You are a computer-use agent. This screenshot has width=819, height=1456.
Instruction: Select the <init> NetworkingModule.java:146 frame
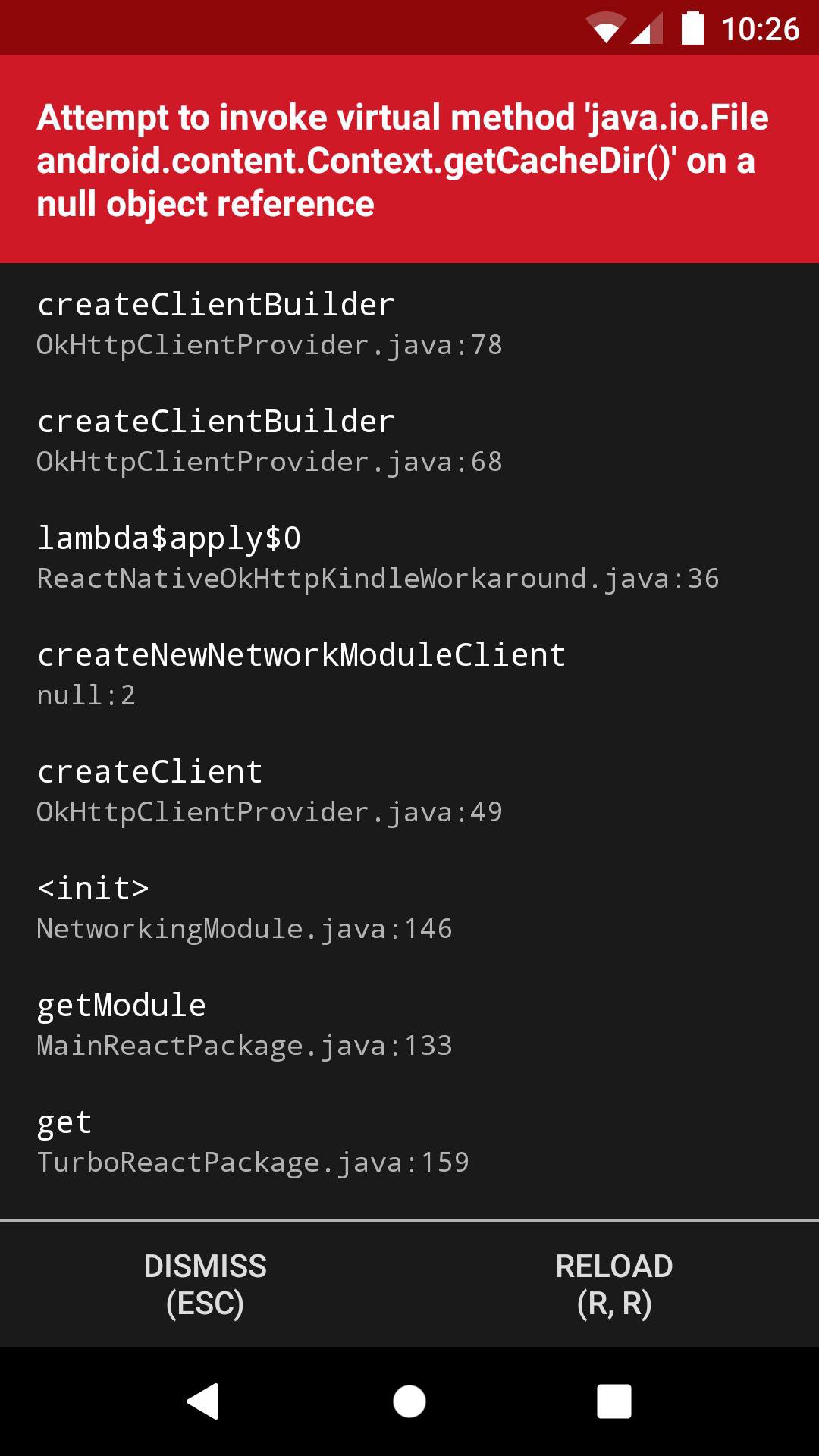tap(244, 908)
